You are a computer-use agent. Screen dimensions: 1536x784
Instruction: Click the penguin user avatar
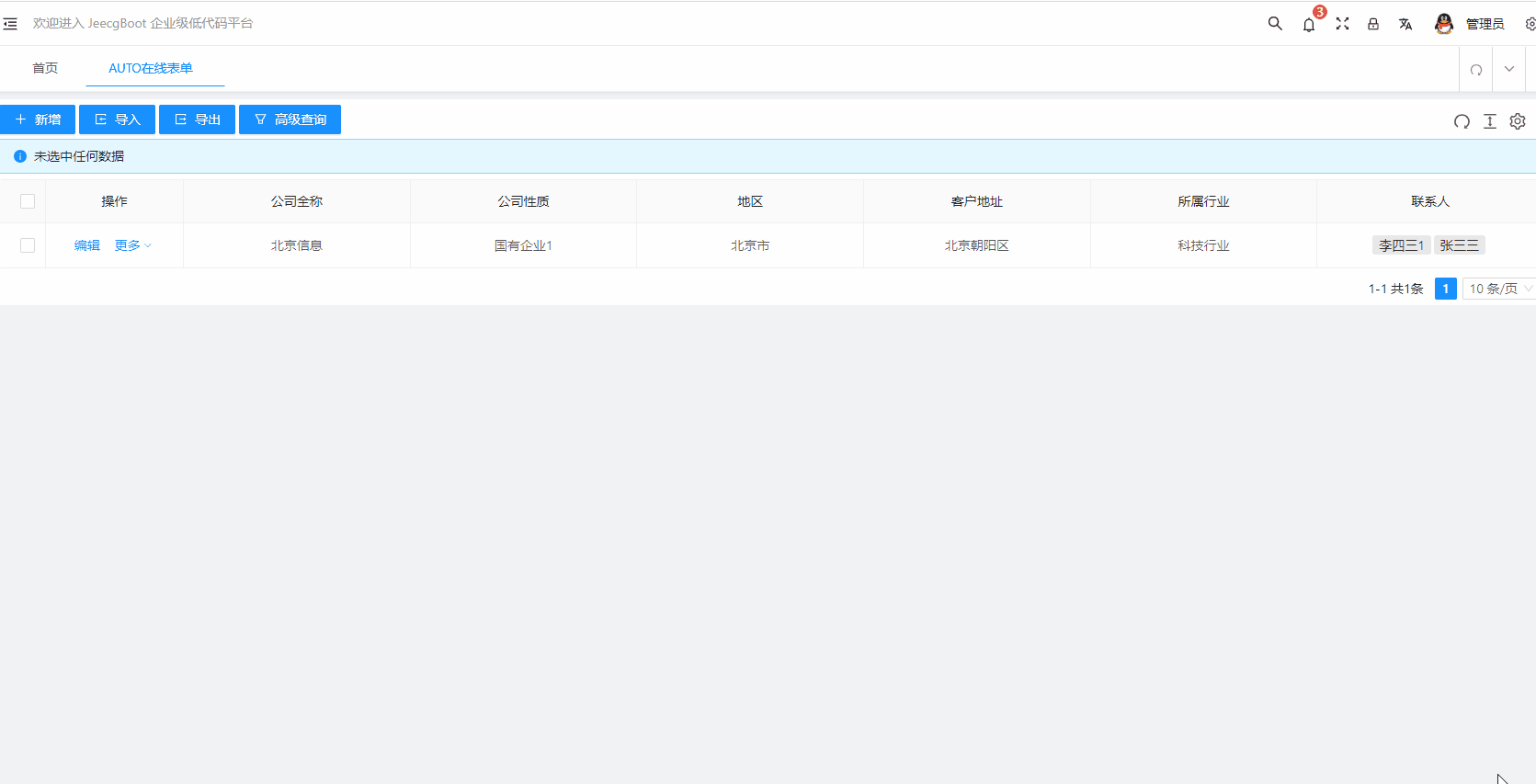click(1444, 24)
